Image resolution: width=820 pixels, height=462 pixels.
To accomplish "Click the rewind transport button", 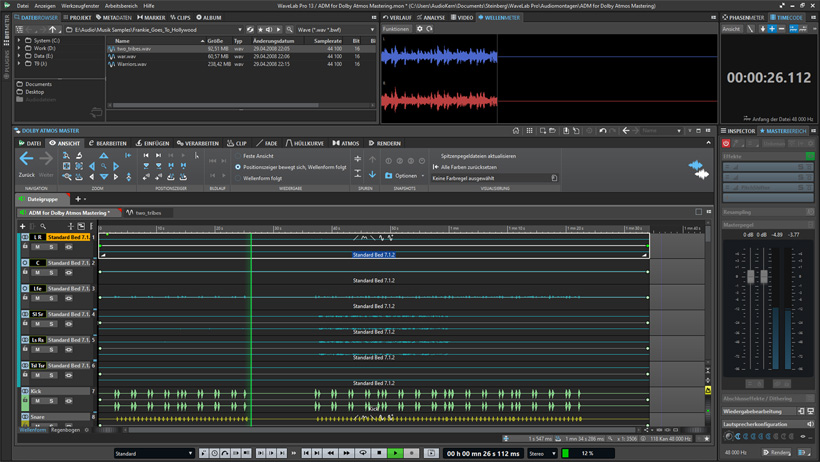I will click(331, 453).
